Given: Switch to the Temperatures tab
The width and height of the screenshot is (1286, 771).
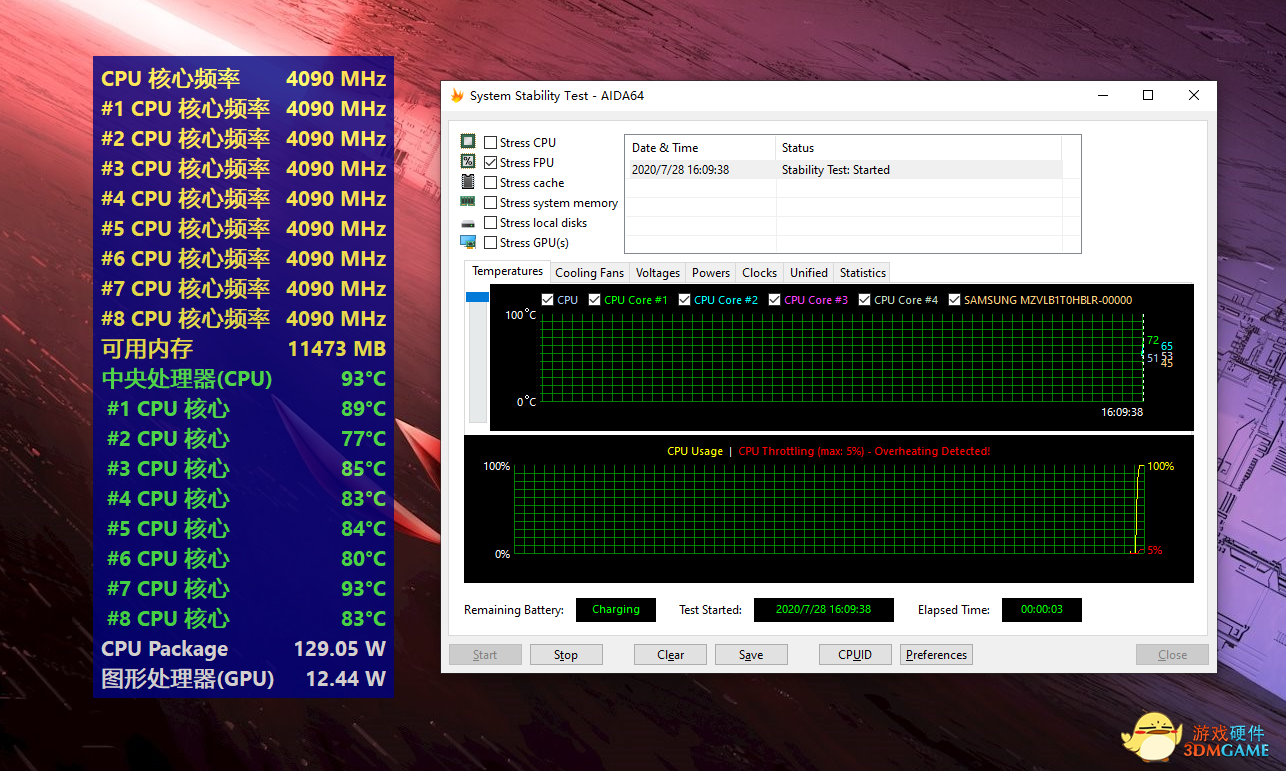Looking at the screenshot, I should [507, 271].
